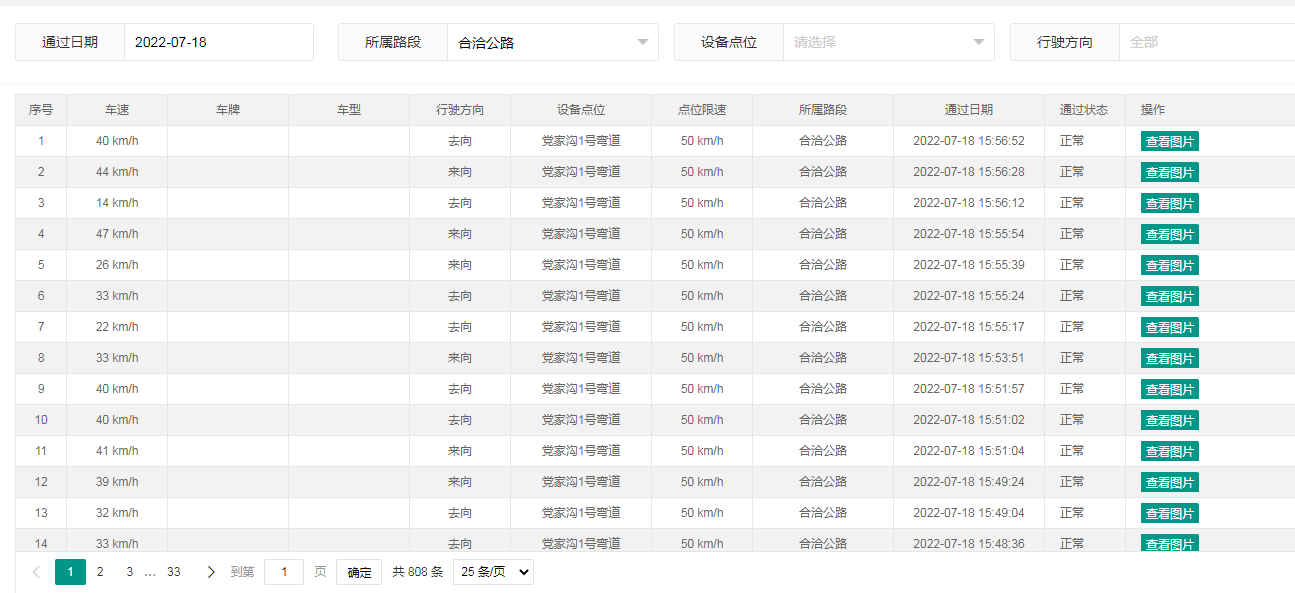Image resolution: width=1295 pixels, height=593 pixels.
Task: Click 查看图片 for row 1
Action: [1169, 141]
